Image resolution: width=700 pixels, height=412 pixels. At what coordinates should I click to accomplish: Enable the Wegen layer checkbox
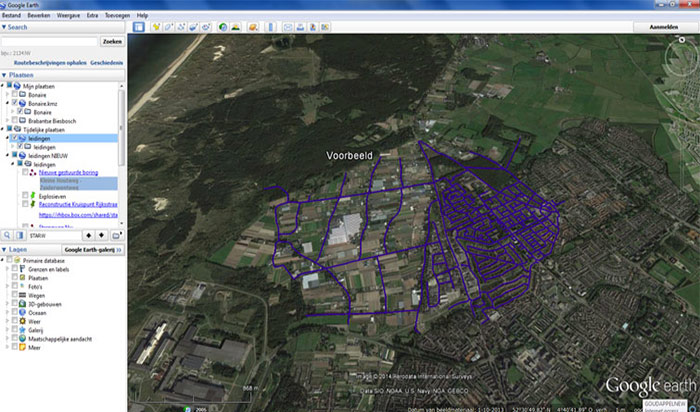(x=15, y=295)
